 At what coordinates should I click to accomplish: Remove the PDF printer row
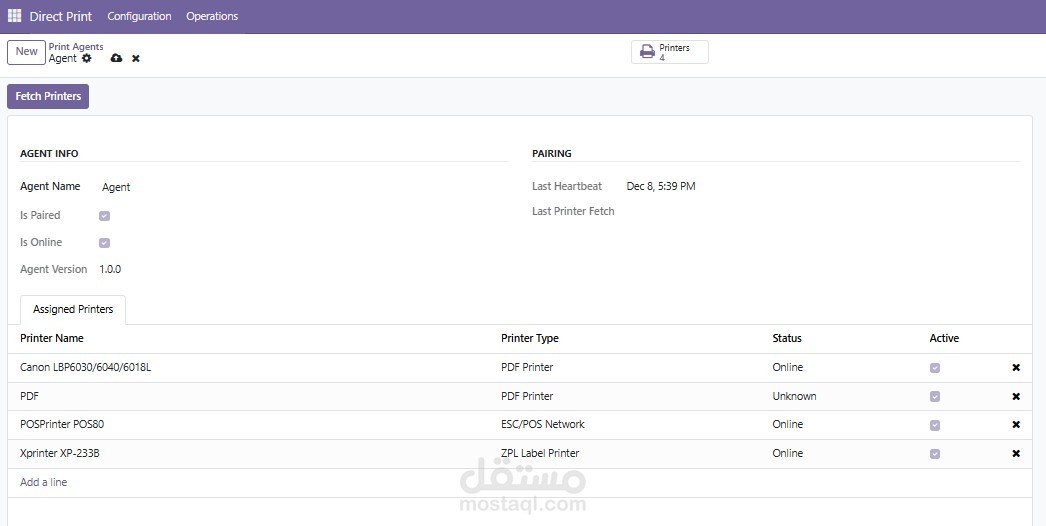1016,397
